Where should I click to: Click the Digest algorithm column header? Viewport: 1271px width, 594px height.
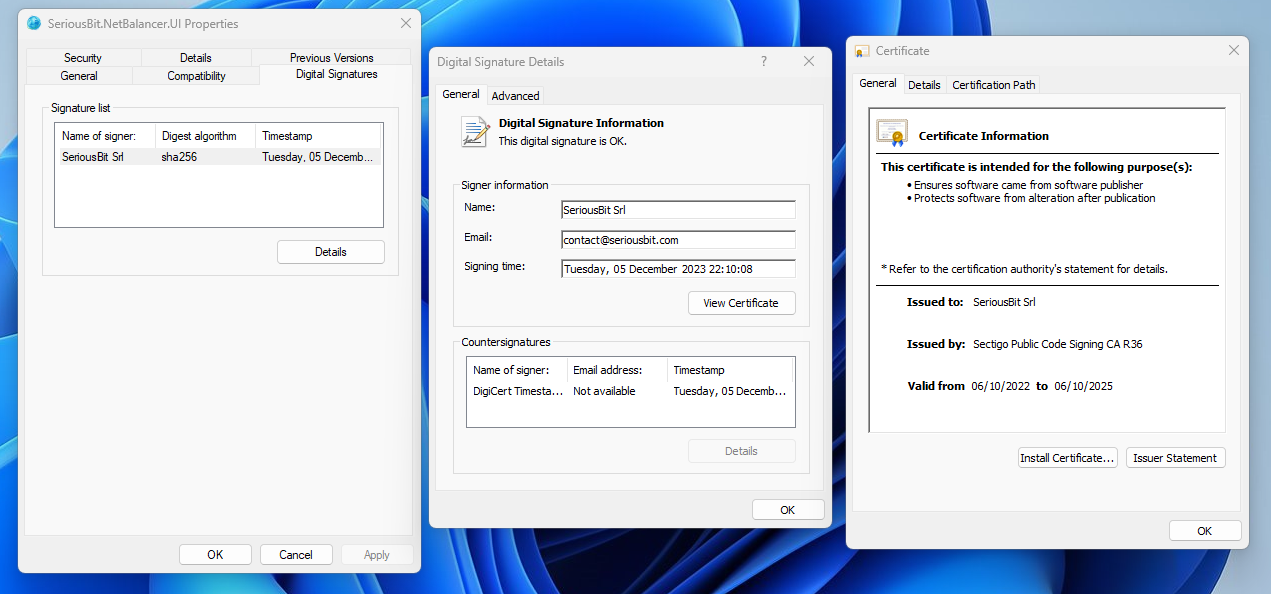click(205, 136)
